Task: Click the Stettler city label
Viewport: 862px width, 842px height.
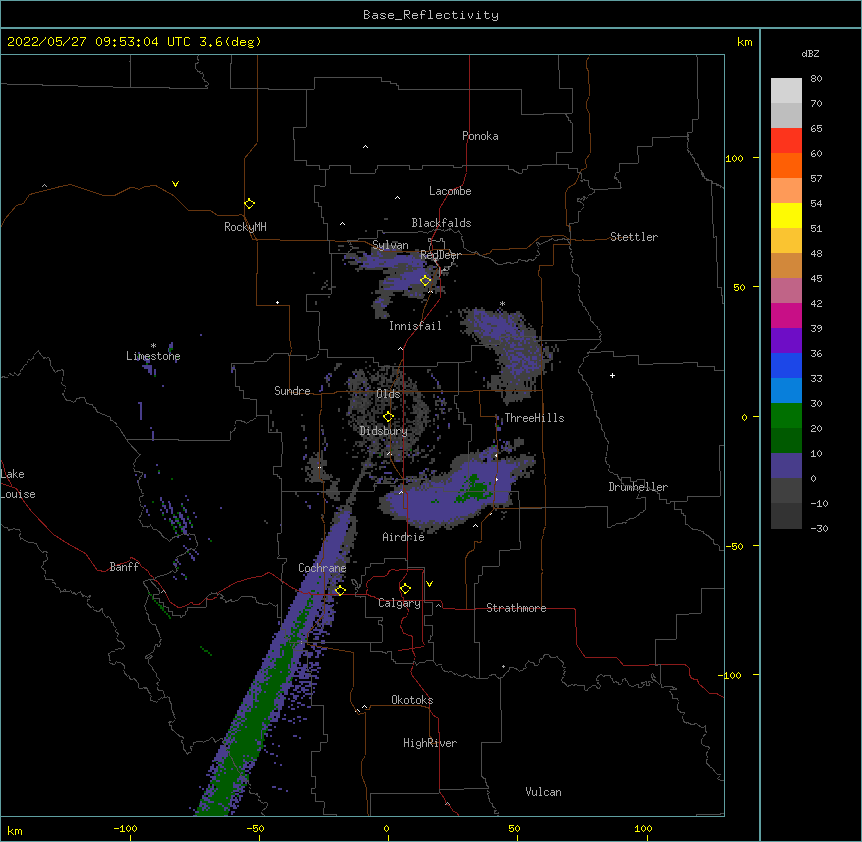Action: point(634,237)
